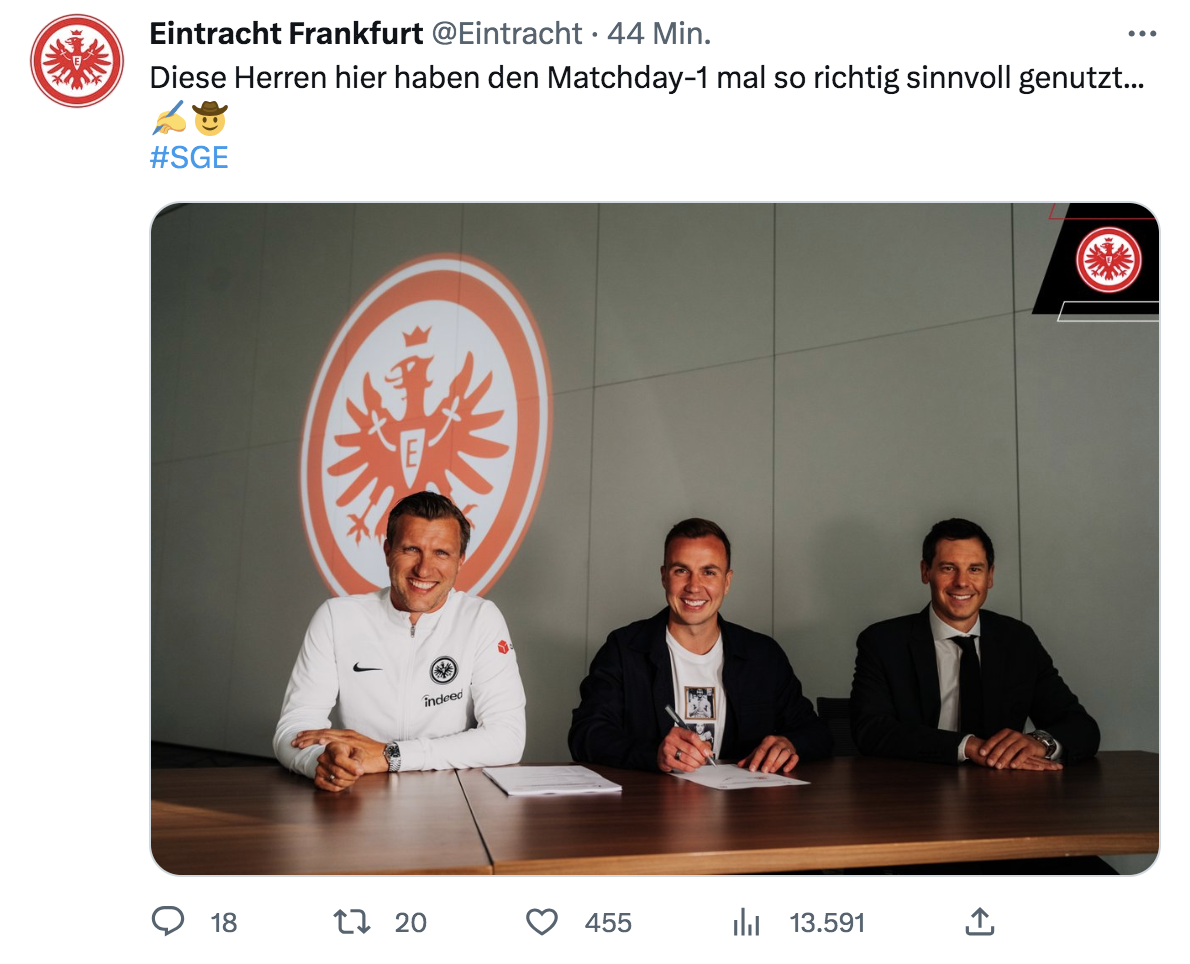Like the tweet with the heart icon

point(541,921)
